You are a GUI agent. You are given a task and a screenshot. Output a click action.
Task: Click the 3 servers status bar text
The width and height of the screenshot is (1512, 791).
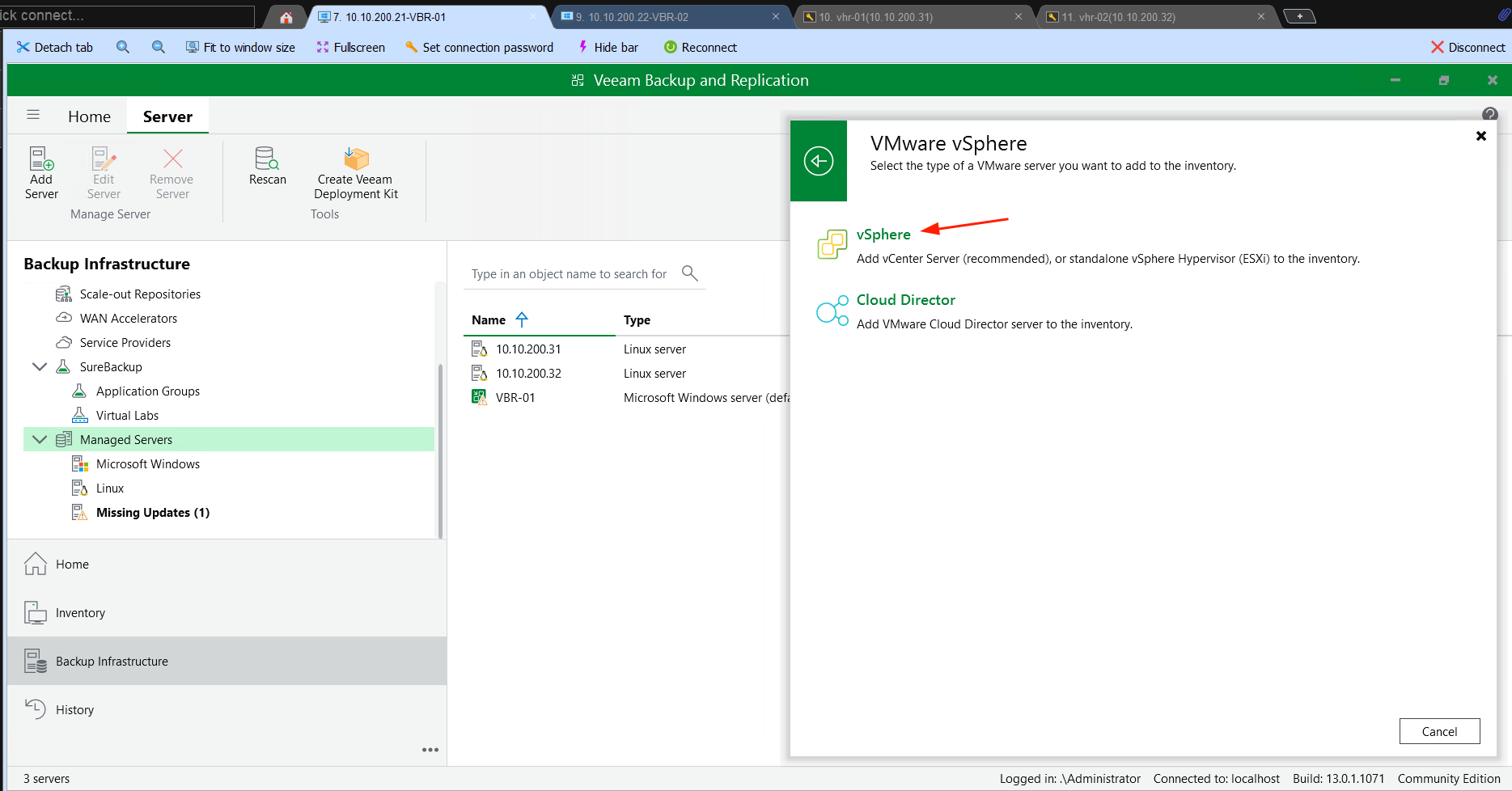46,778
